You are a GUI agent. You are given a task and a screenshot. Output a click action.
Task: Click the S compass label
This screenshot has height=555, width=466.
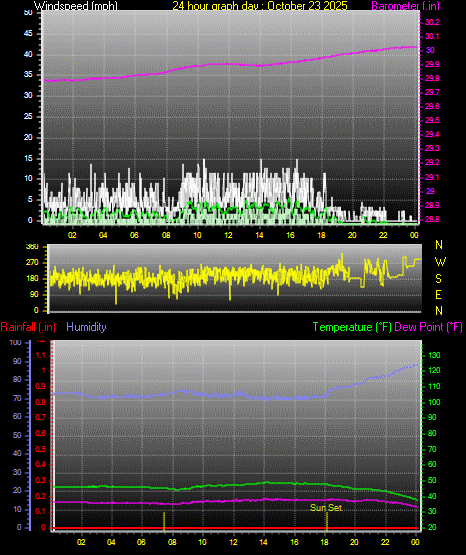click(x=438, y=279)
